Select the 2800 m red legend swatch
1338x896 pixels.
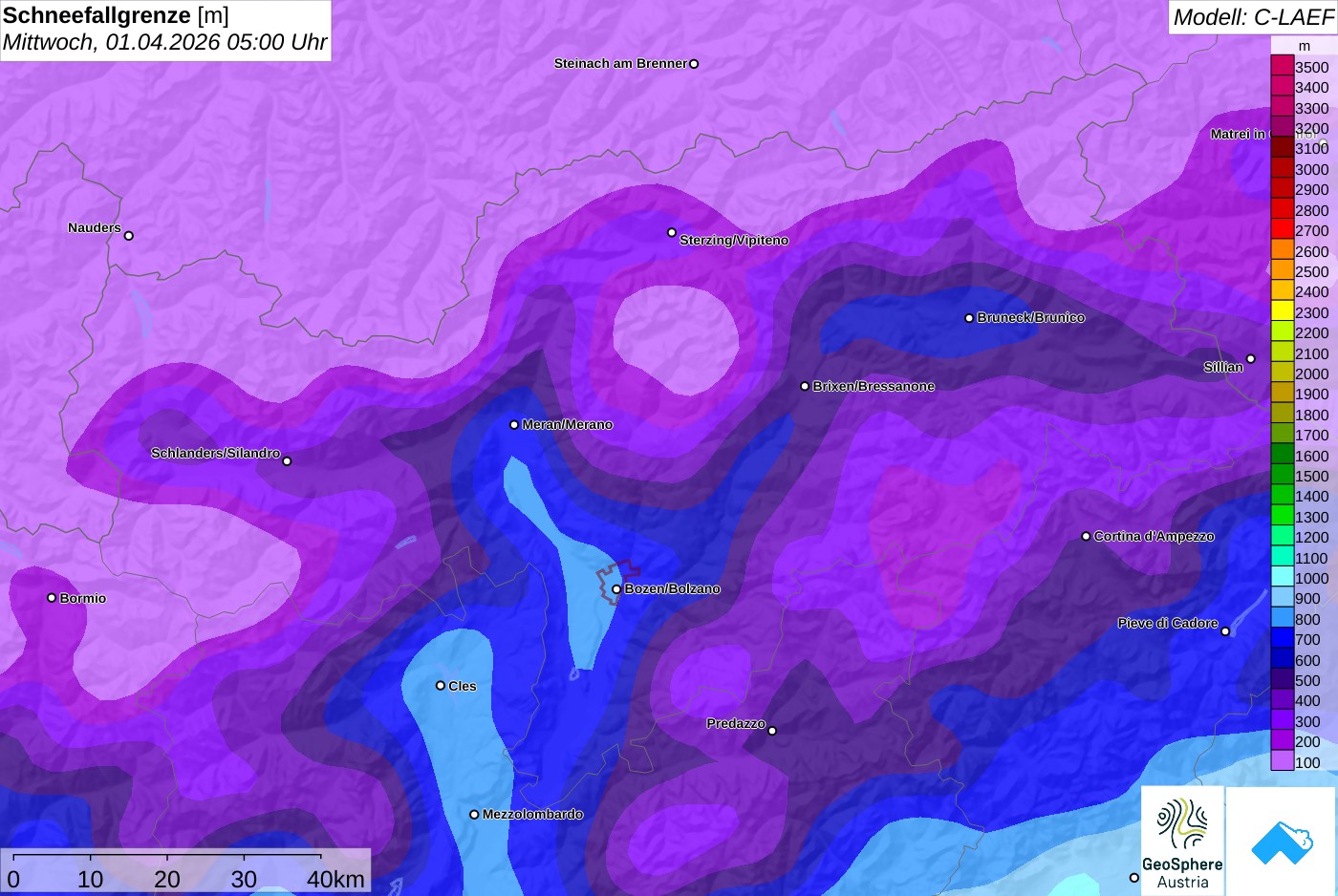1283,209
